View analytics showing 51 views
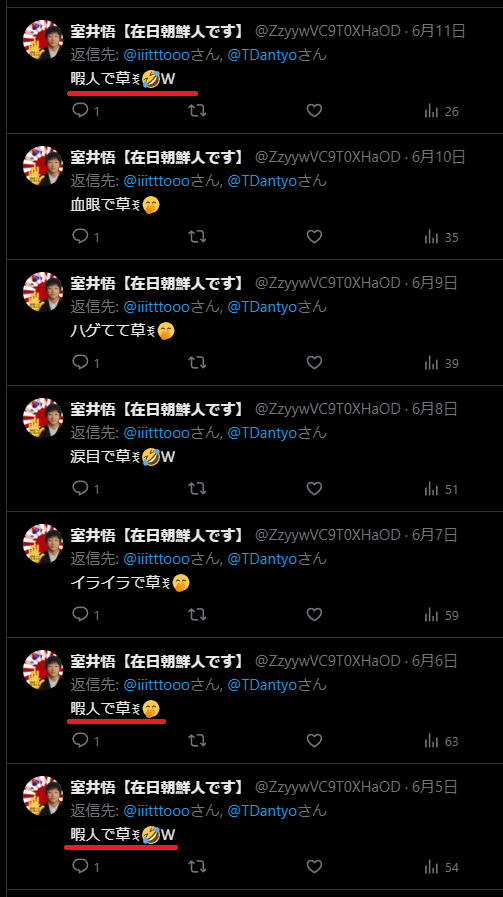This screenshot has height=897, width=503. (441, 489)
